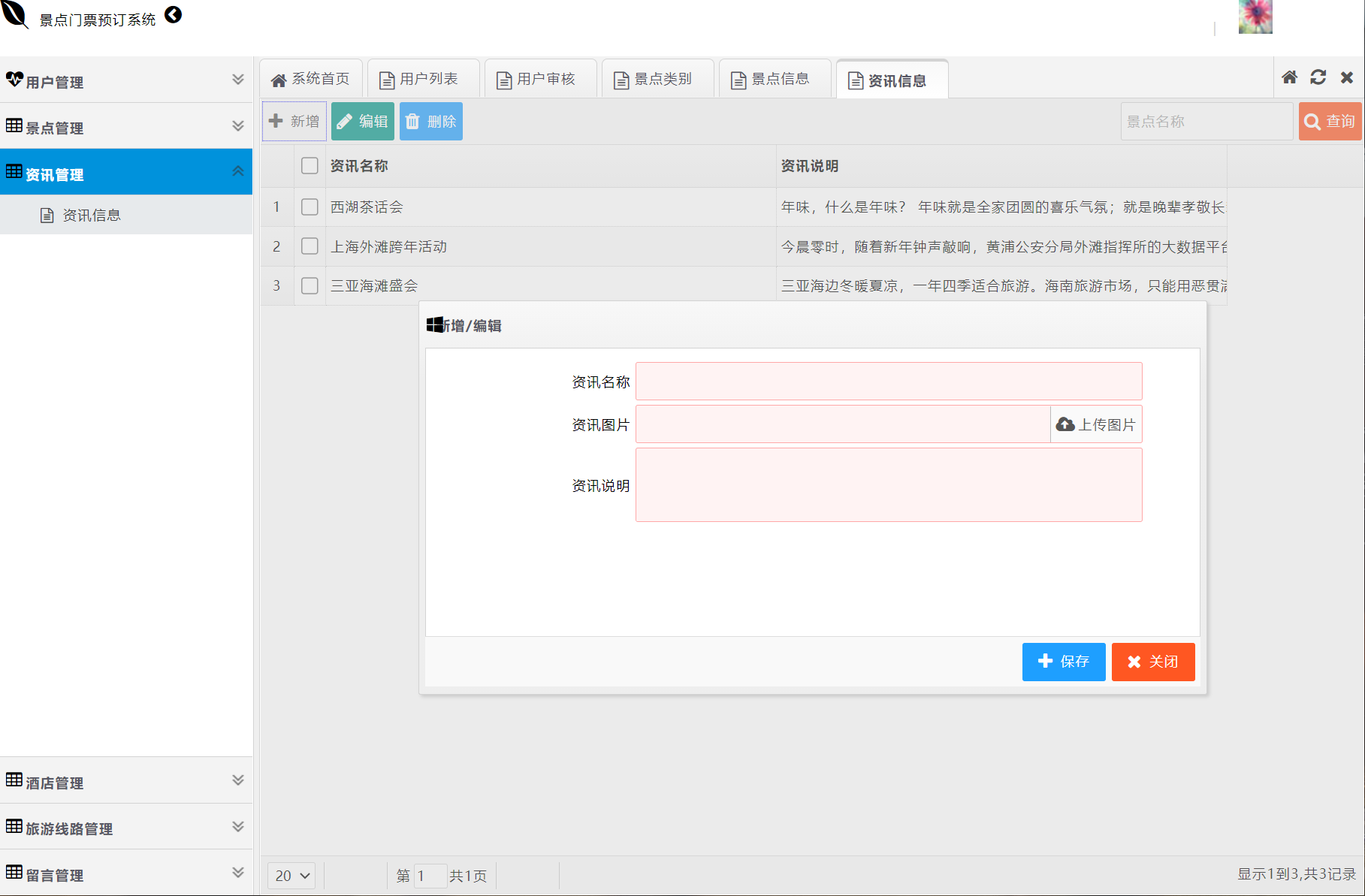Check the checkbox for 三亚海滩盛会

tap(309, 285)
